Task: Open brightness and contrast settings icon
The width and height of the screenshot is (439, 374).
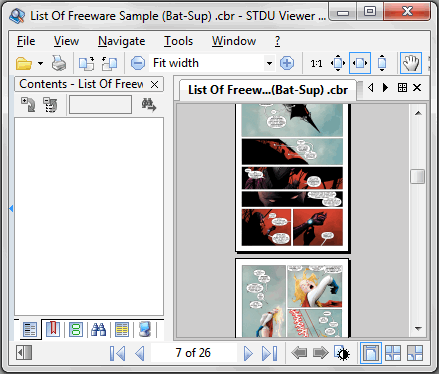Action: [x=342, y=353]
